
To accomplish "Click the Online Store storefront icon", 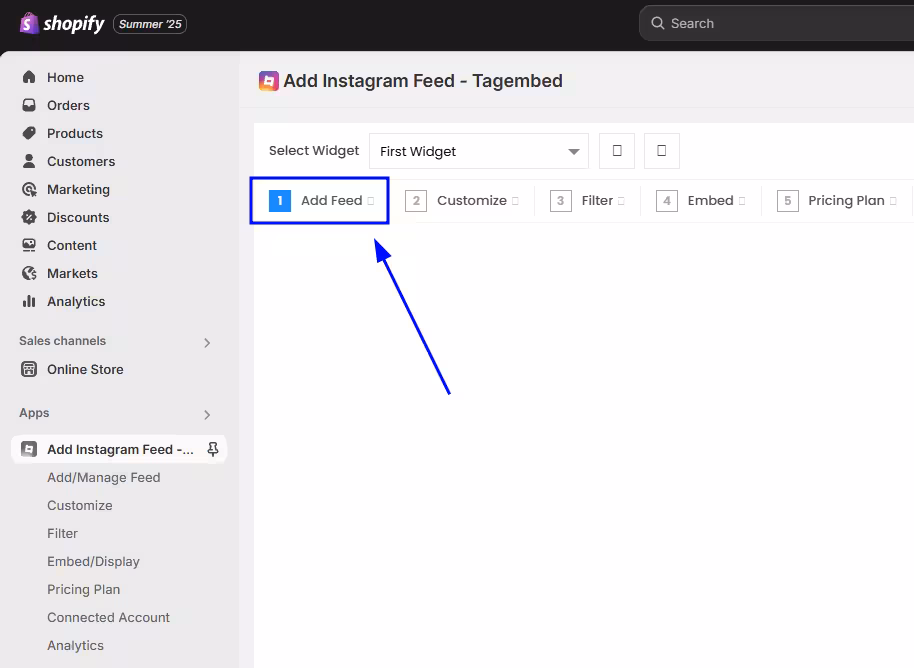I will pyautogui.click(x=29, y=369).
